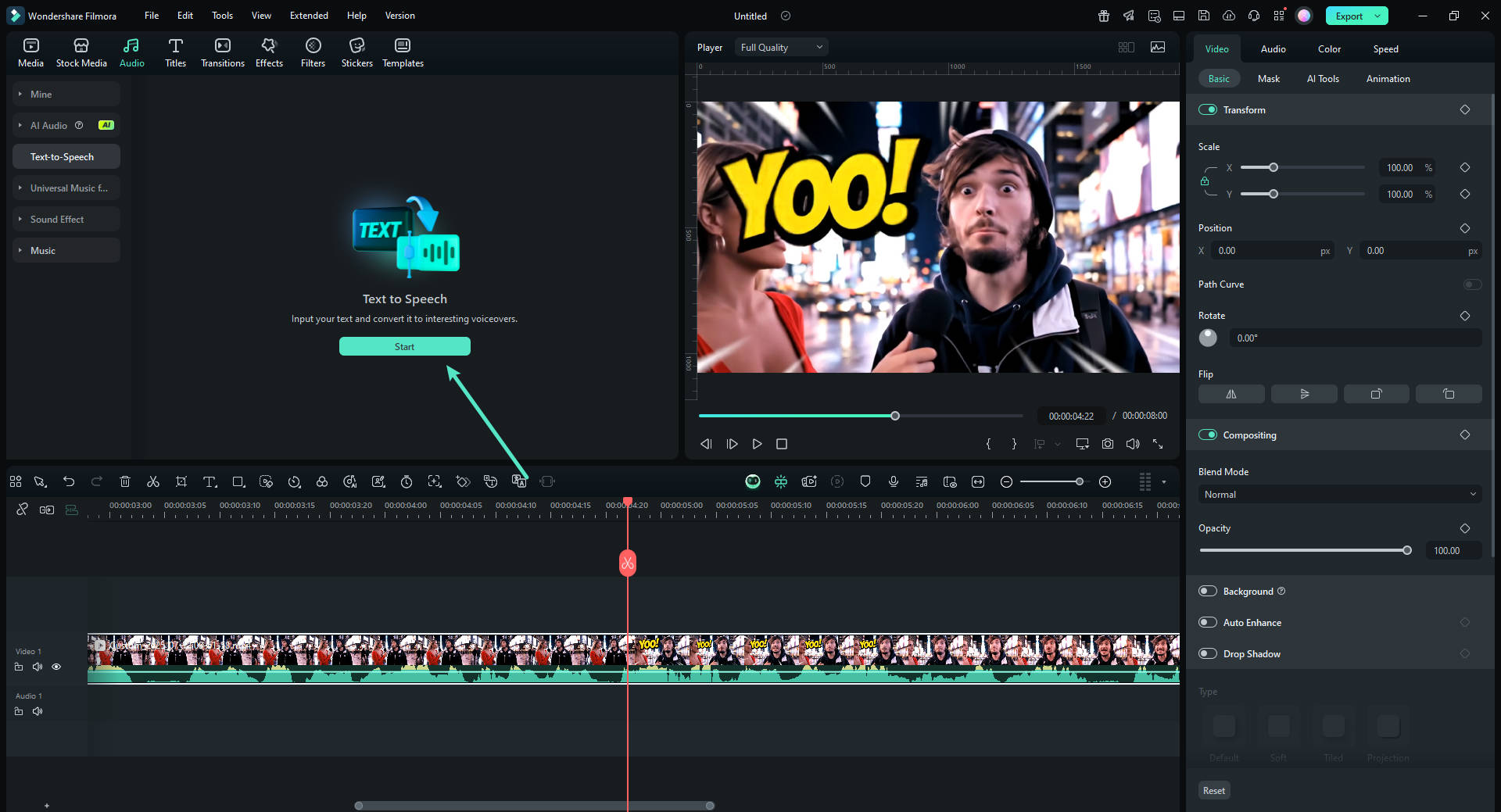Enable the Background switch

click(1208, 591)
